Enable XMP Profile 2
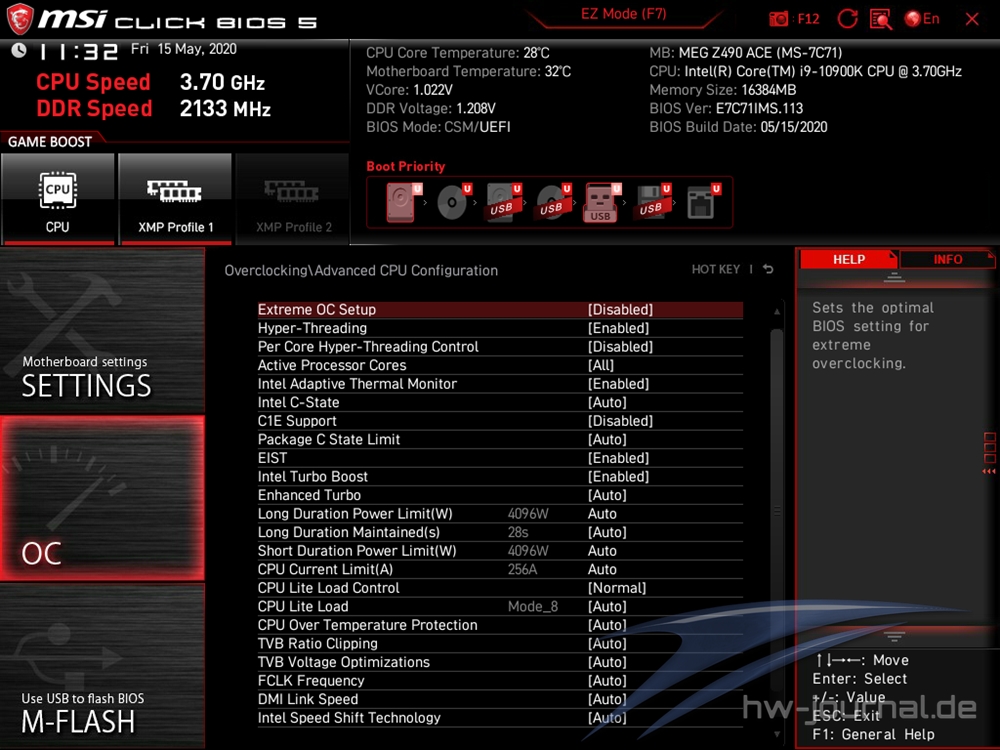This screenshot has width=1000, height=750. pyautogui.click(x=293, y=199)
